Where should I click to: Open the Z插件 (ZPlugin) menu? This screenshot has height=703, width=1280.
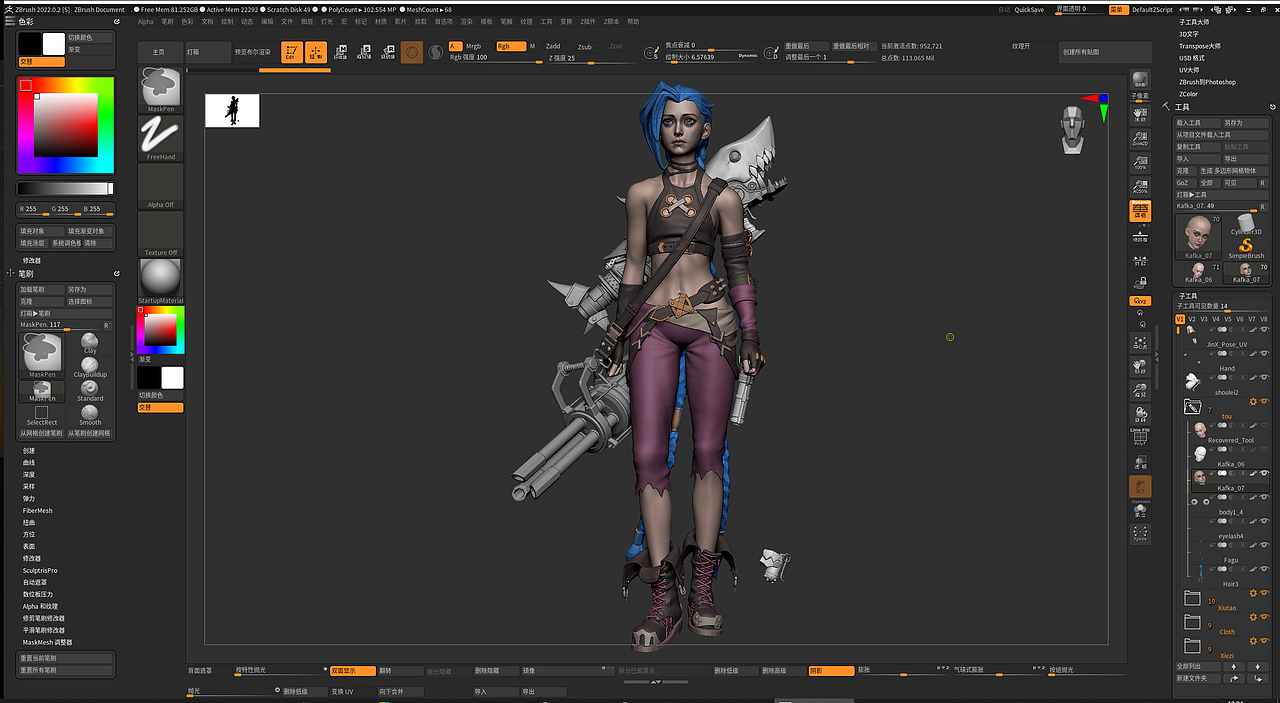(x=587, y=21)
